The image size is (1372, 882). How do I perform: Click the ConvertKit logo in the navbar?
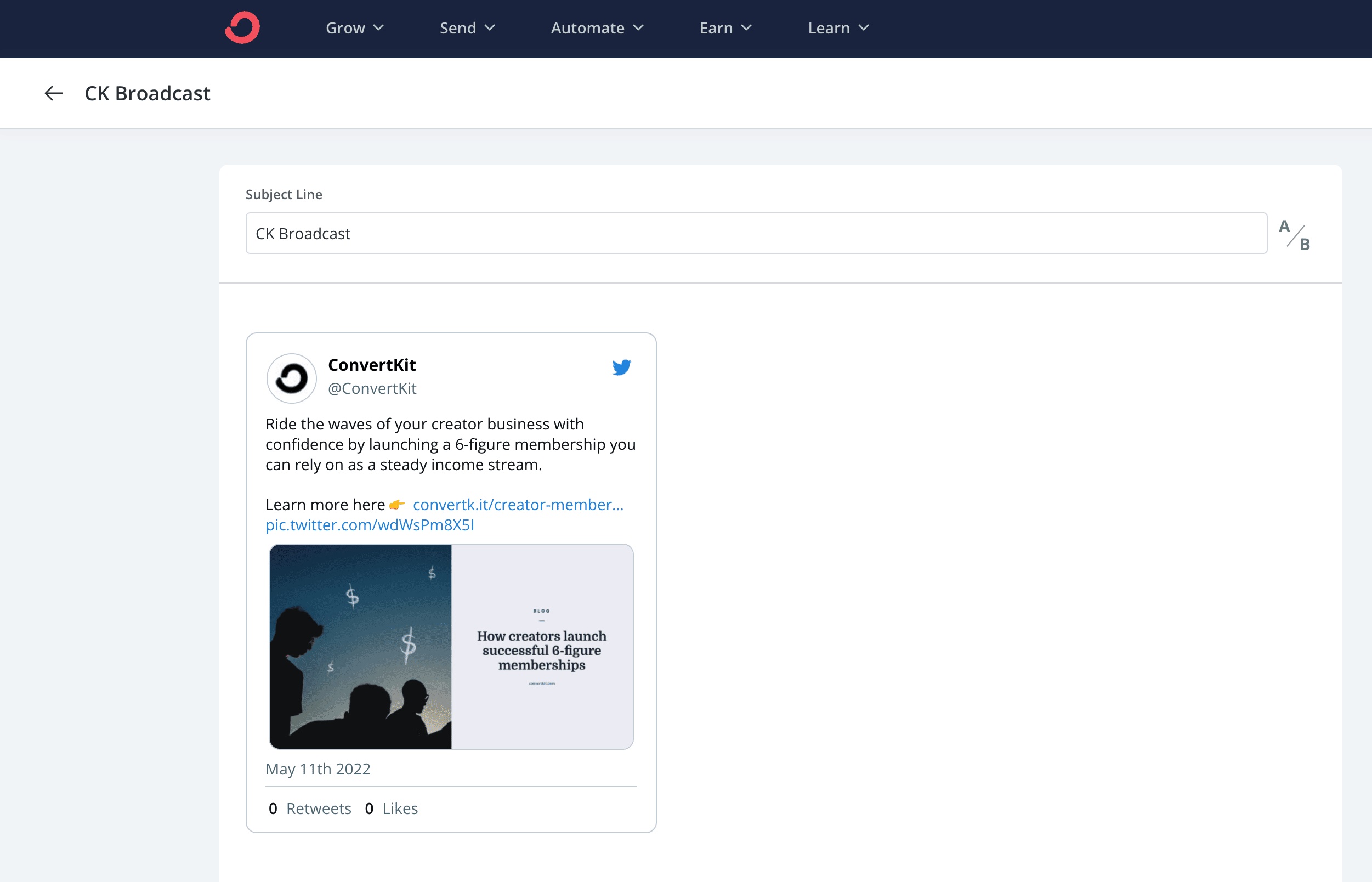pos(242,27)
